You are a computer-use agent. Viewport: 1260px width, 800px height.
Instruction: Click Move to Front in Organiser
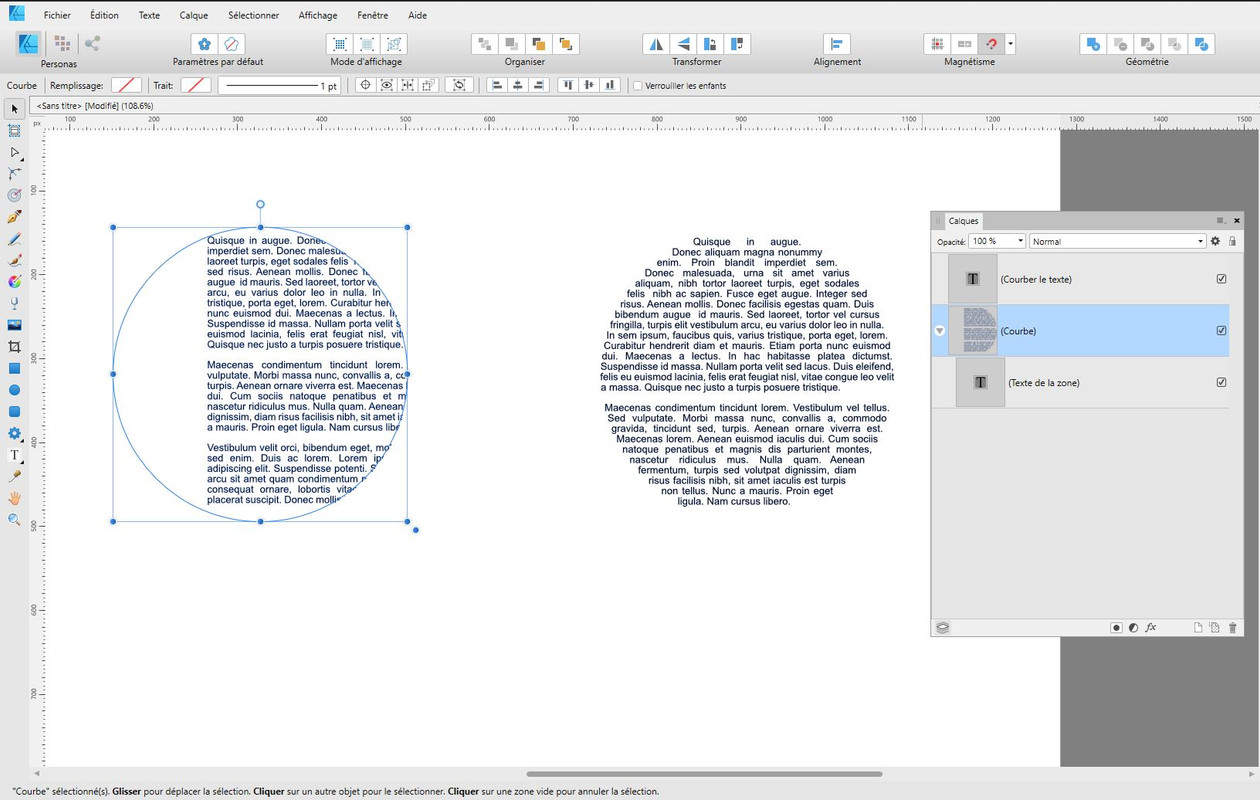[566, 44]
